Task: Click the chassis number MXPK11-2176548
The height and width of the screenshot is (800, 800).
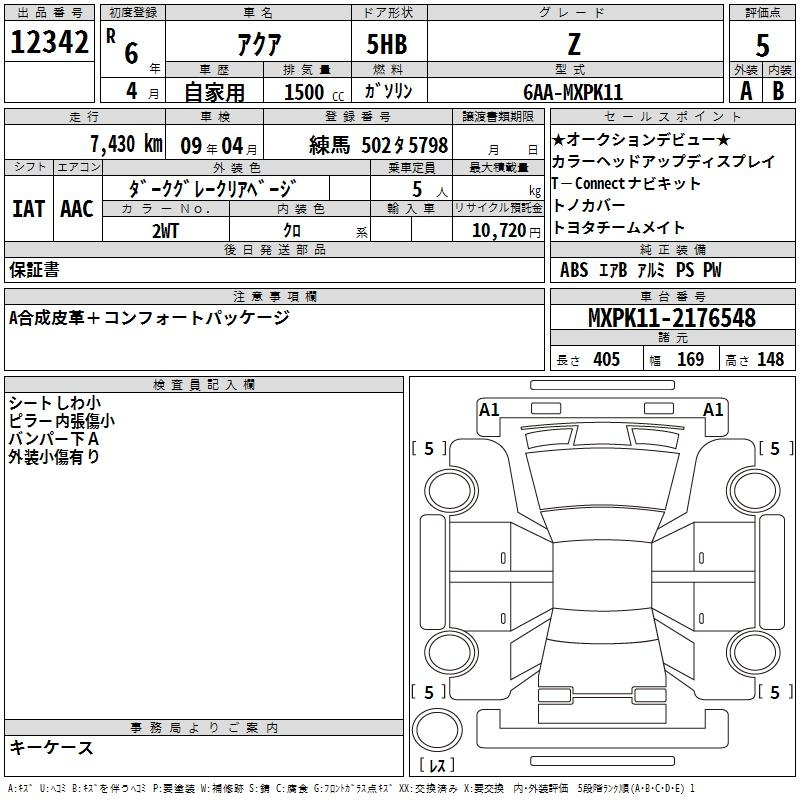Action: pyautogui.click(x=671, y=319)
